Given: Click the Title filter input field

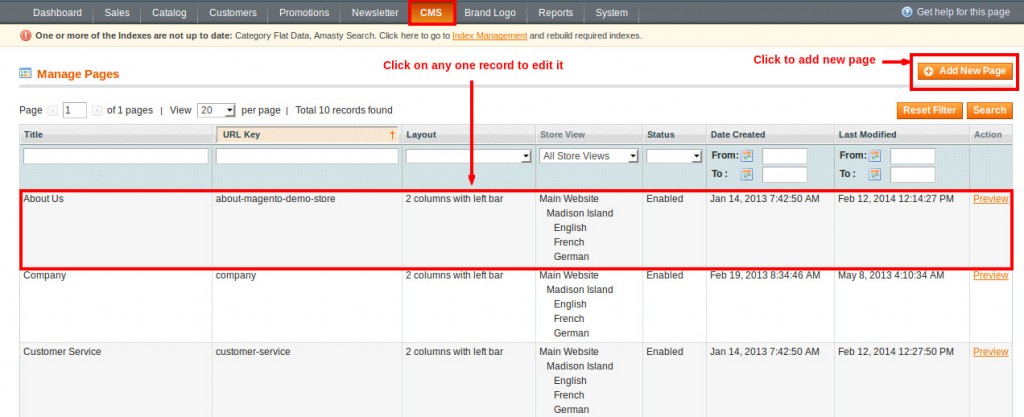Looking at the screenshot, I should [x=116, y=157].
